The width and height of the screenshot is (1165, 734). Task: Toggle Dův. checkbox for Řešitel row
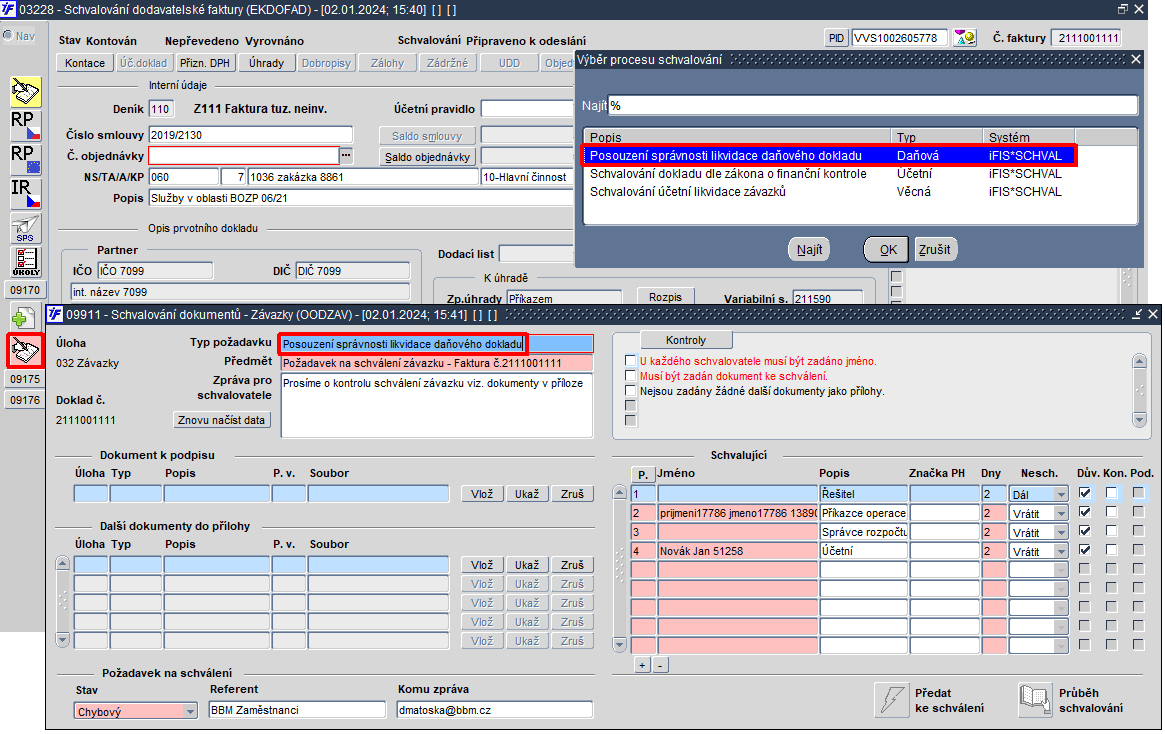point(1085,493)
